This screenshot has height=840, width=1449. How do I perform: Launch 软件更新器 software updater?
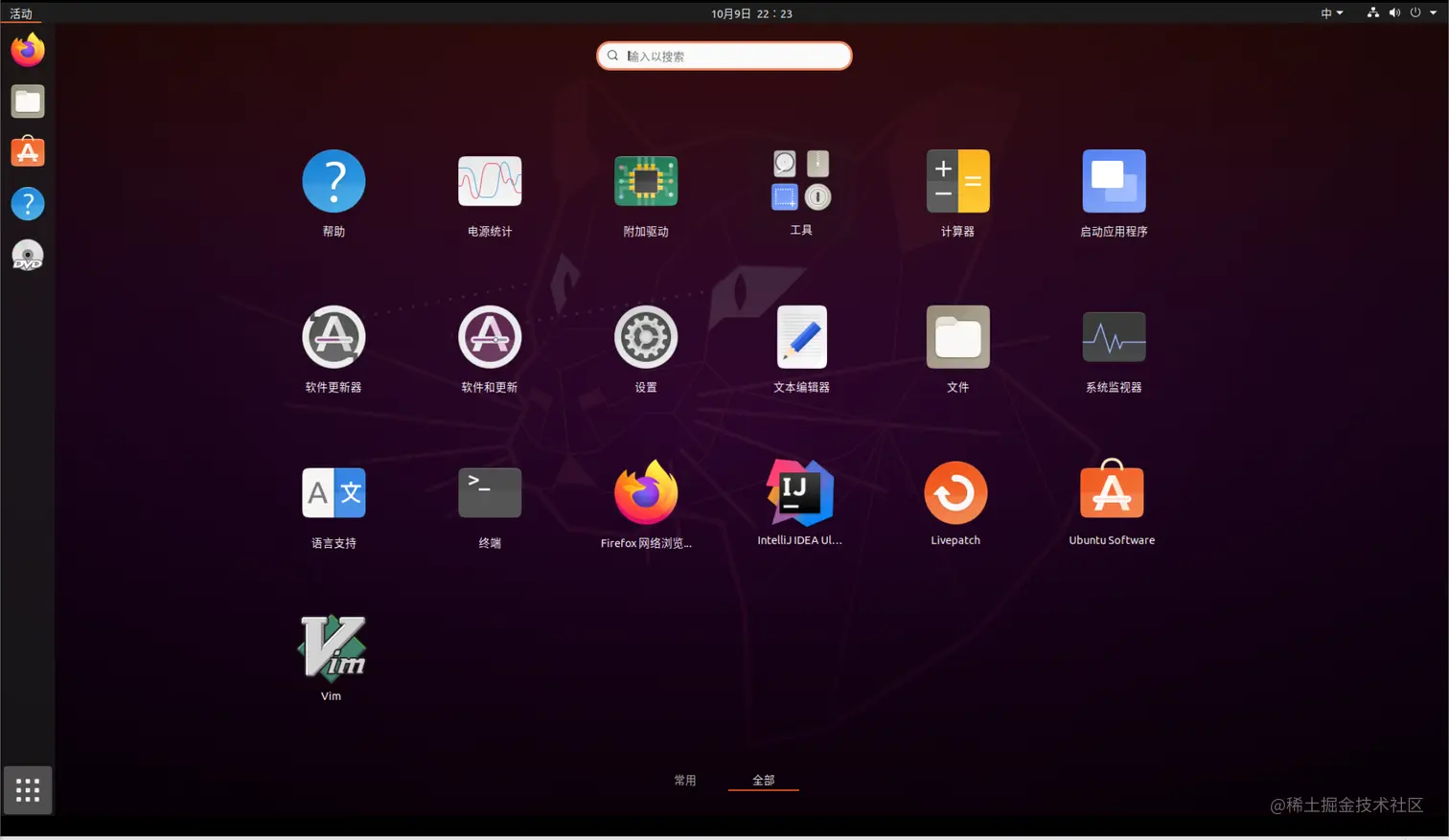[333, 337]
